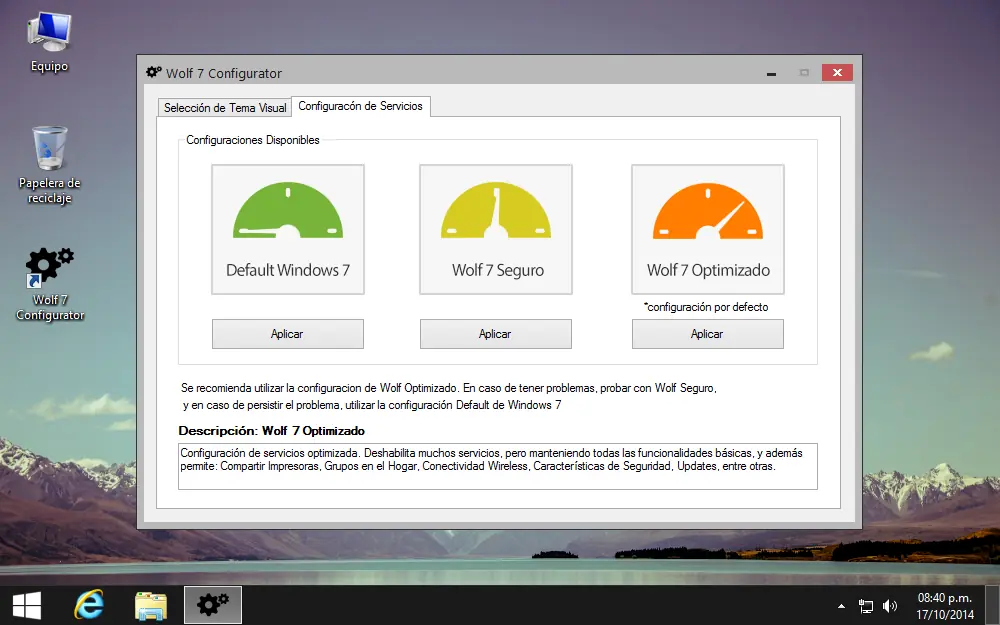Apply the Default Windows 7 configuration
This screenshot has height=625, width=1000.
288,334
